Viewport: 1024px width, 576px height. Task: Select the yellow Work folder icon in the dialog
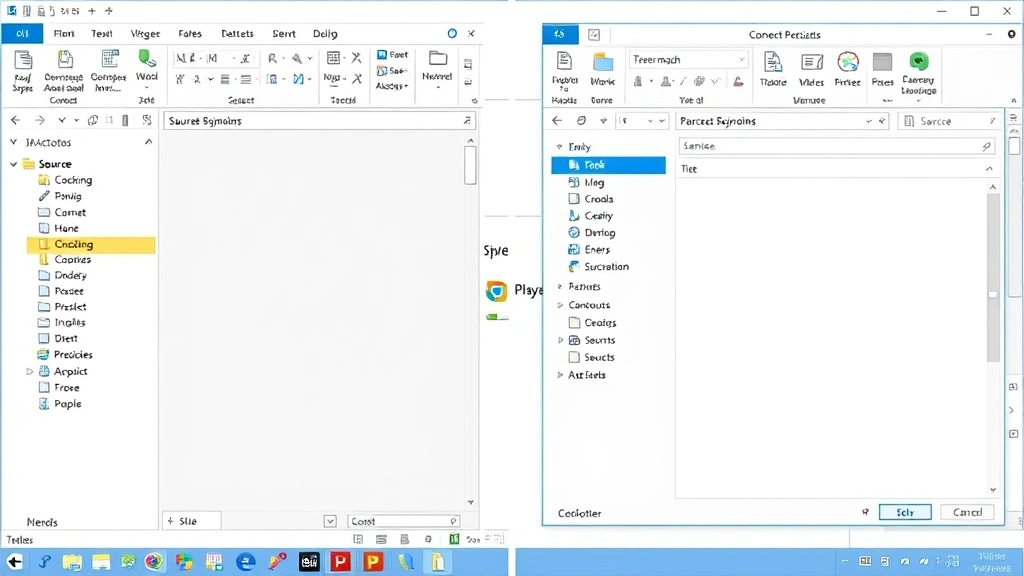click(605, 61)
